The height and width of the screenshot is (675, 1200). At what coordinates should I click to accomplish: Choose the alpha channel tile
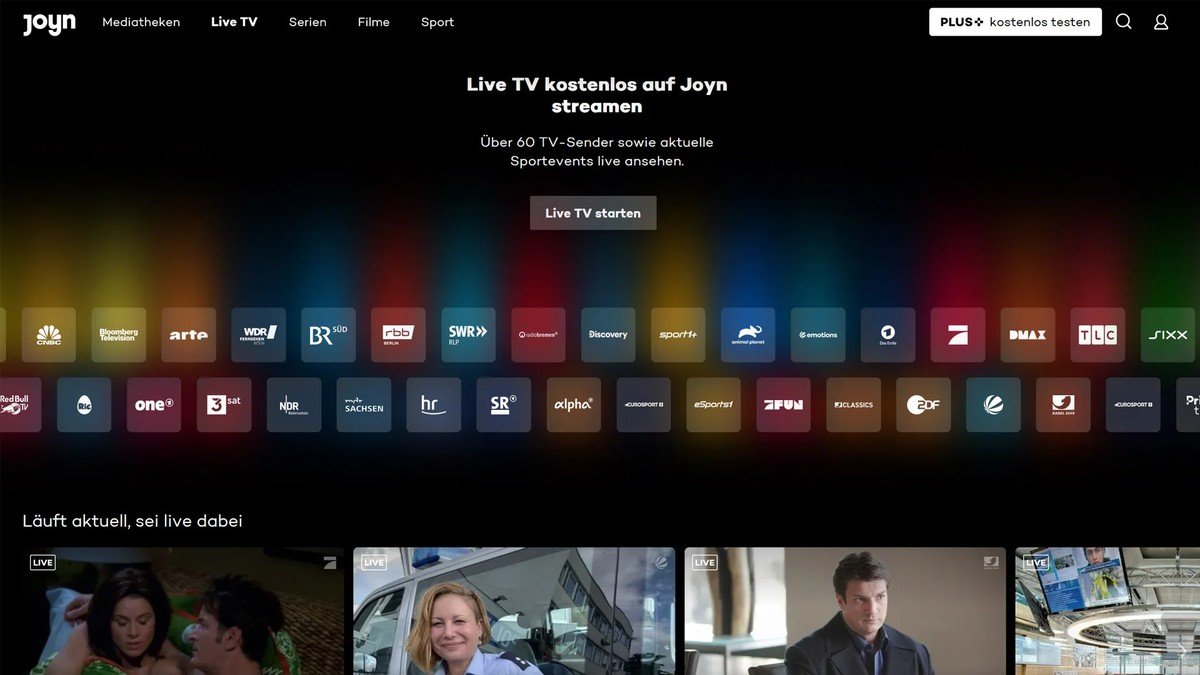coord(574,405)
